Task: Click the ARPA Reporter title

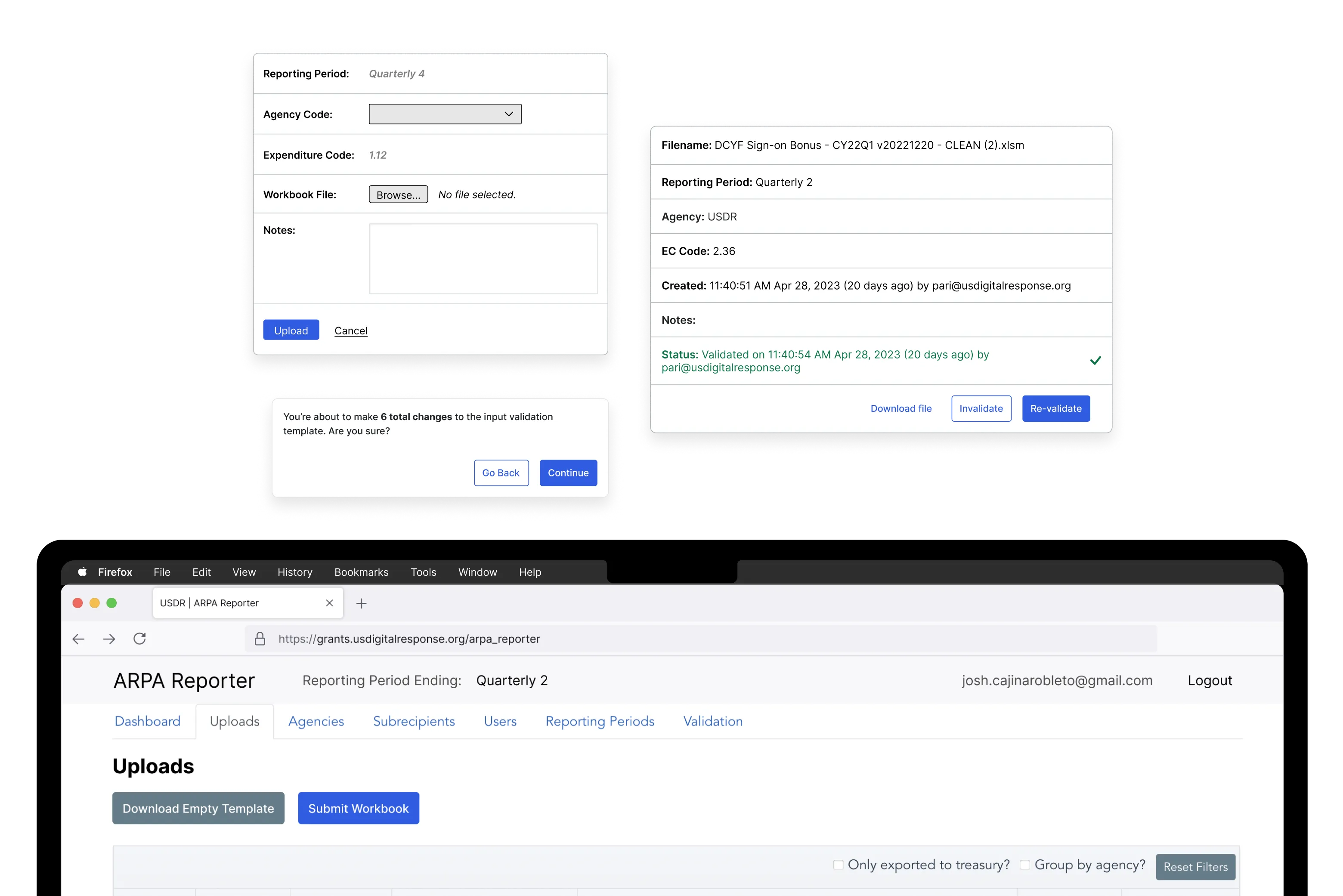Action: [184, 680]
